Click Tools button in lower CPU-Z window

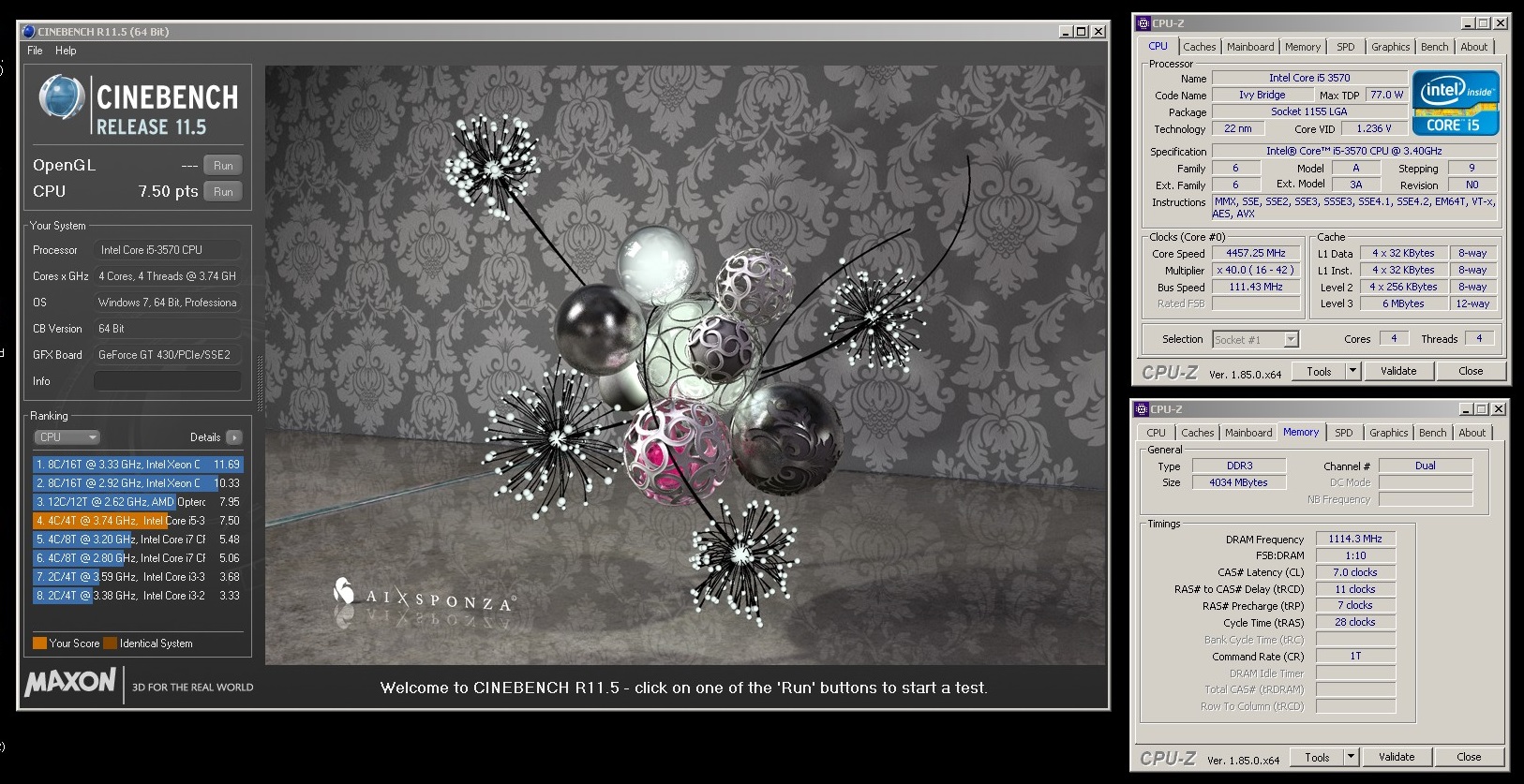(1317, 757)
